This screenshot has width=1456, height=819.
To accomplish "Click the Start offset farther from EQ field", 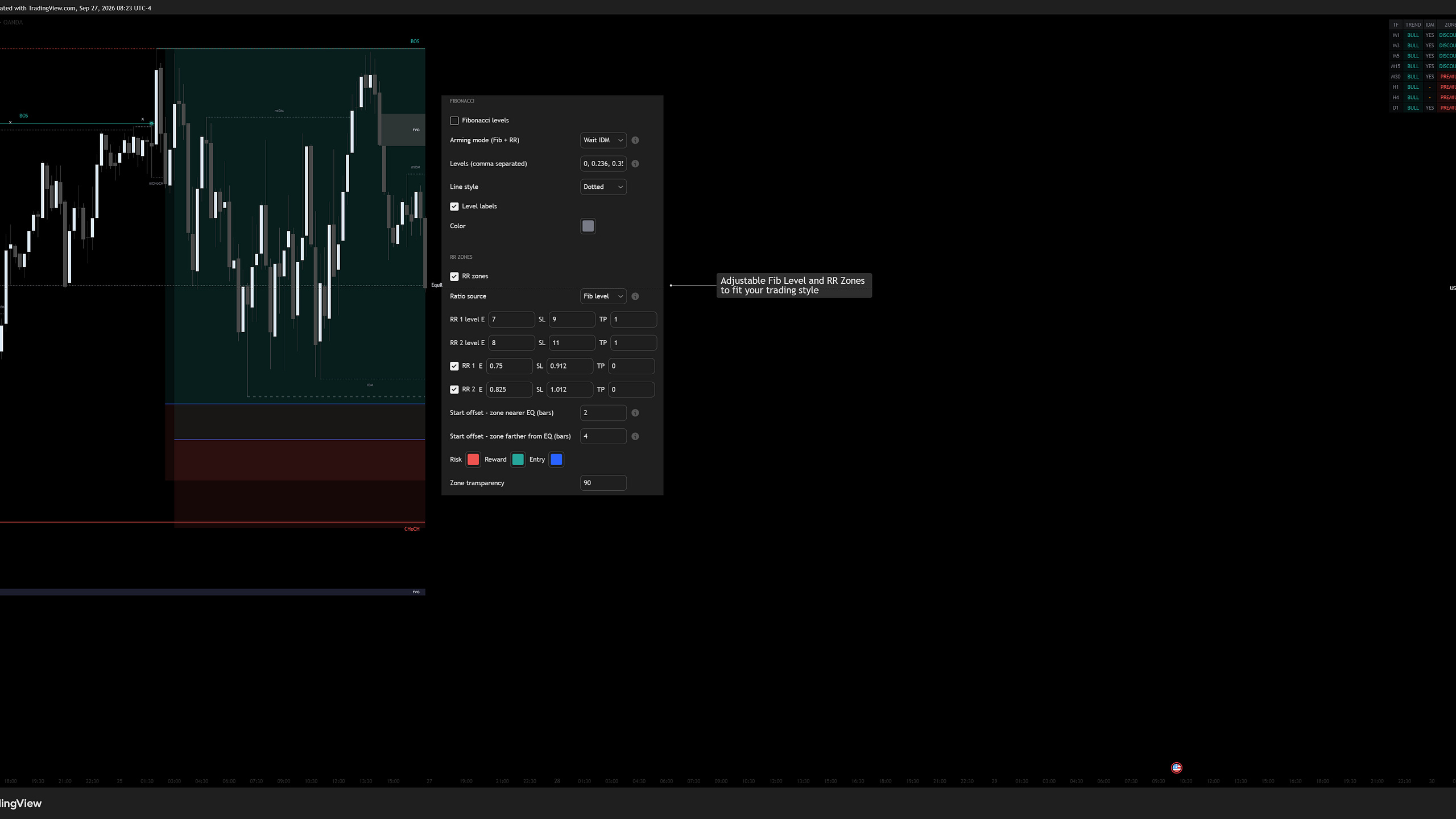I will point(603,436).
